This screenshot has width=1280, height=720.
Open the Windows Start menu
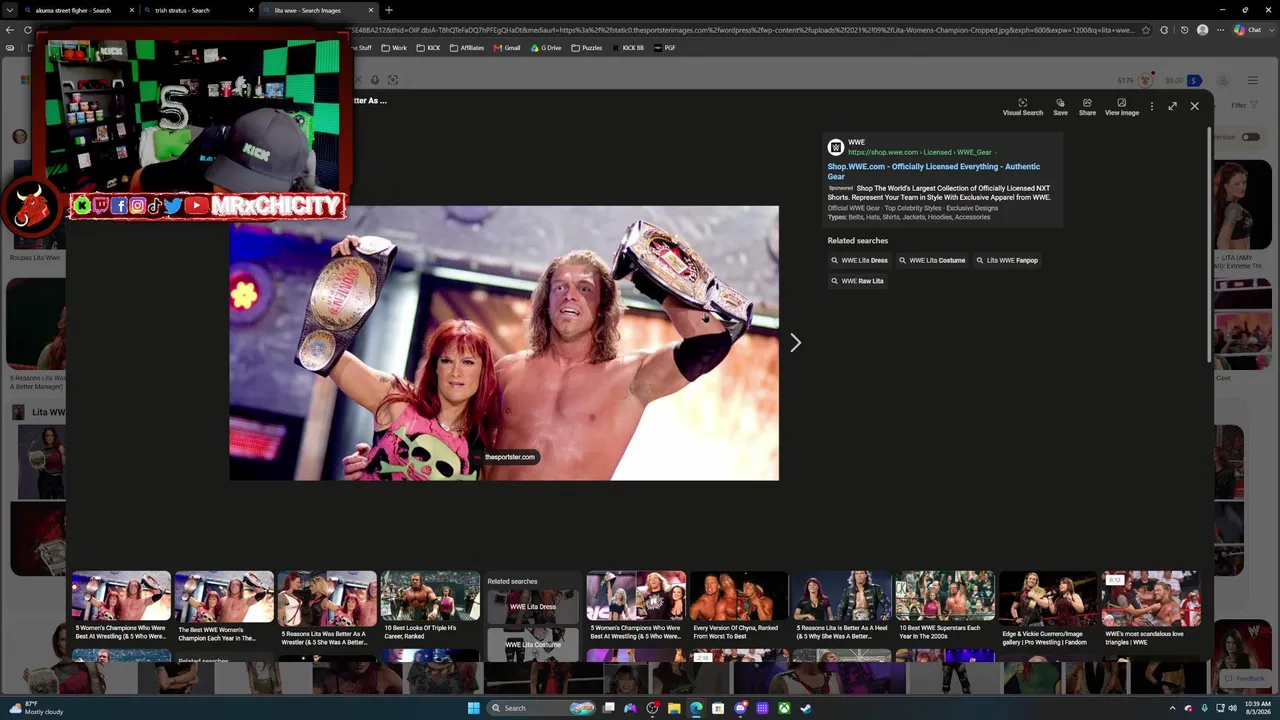(x=473, y=708)
